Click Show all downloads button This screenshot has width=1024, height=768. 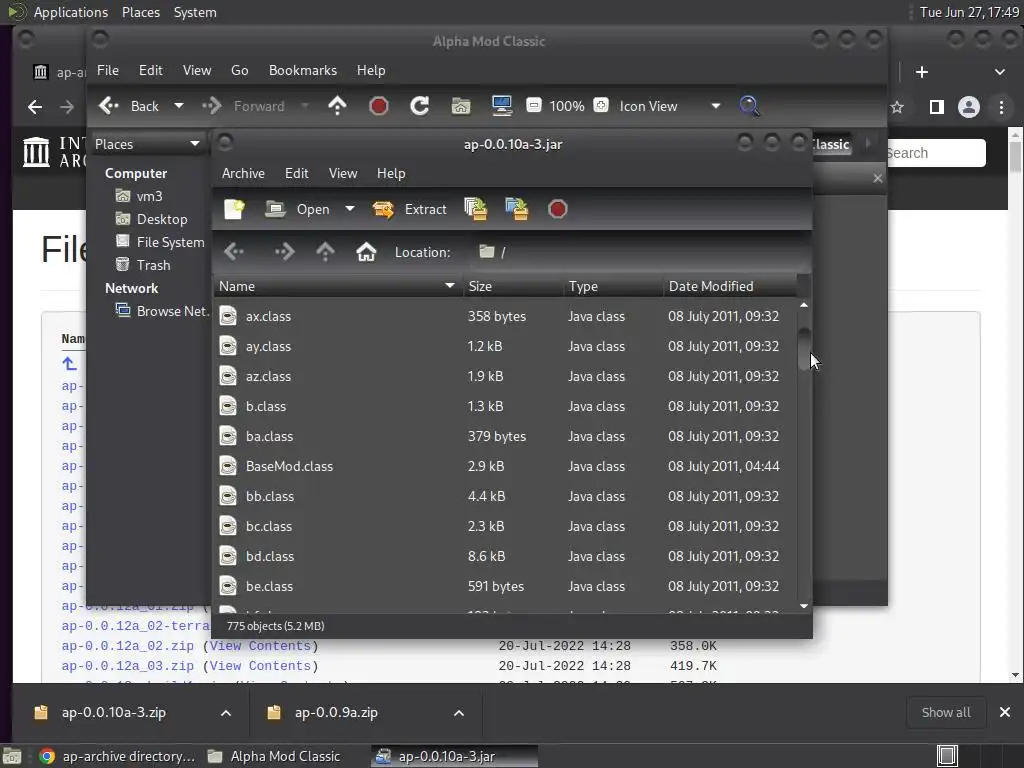[x=946, y=712]
